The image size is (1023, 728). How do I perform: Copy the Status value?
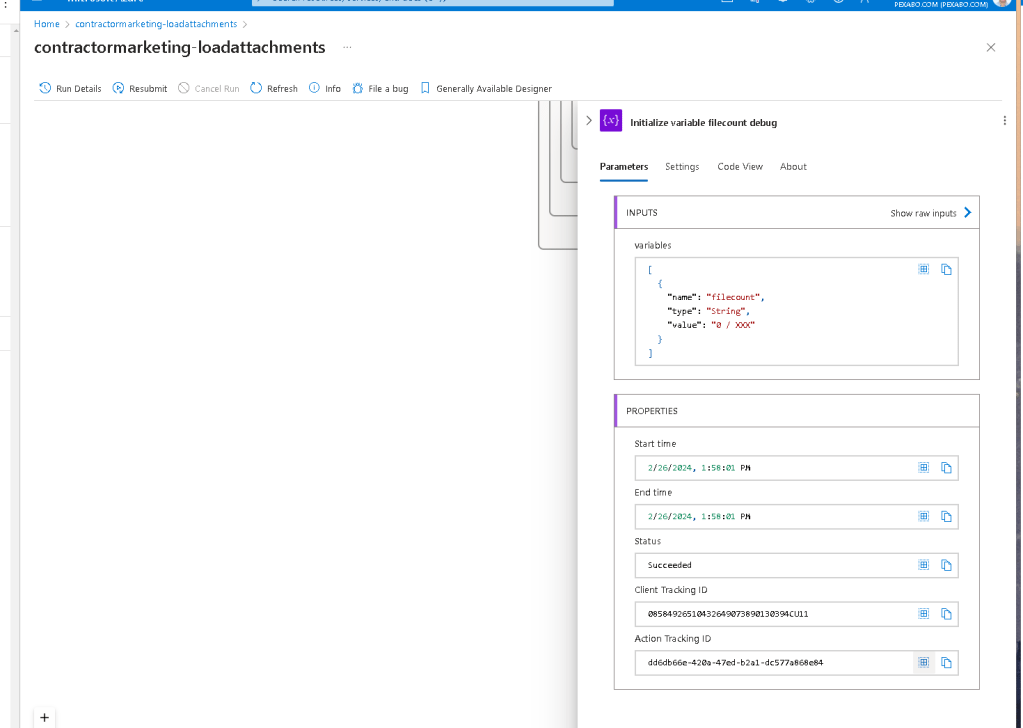[946, 565]
